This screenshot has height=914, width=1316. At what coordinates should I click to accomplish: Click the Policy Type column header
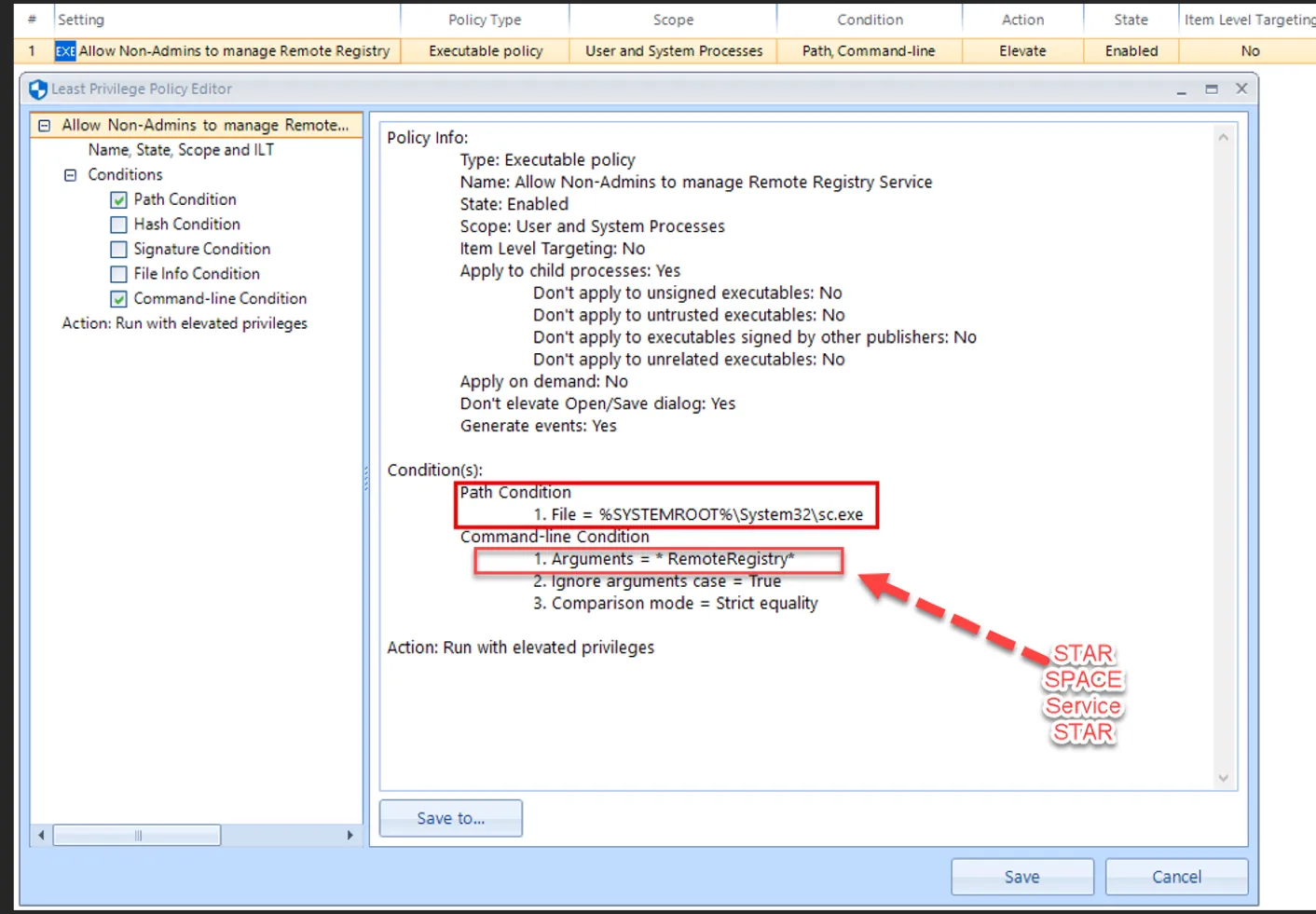pos(485,20)
